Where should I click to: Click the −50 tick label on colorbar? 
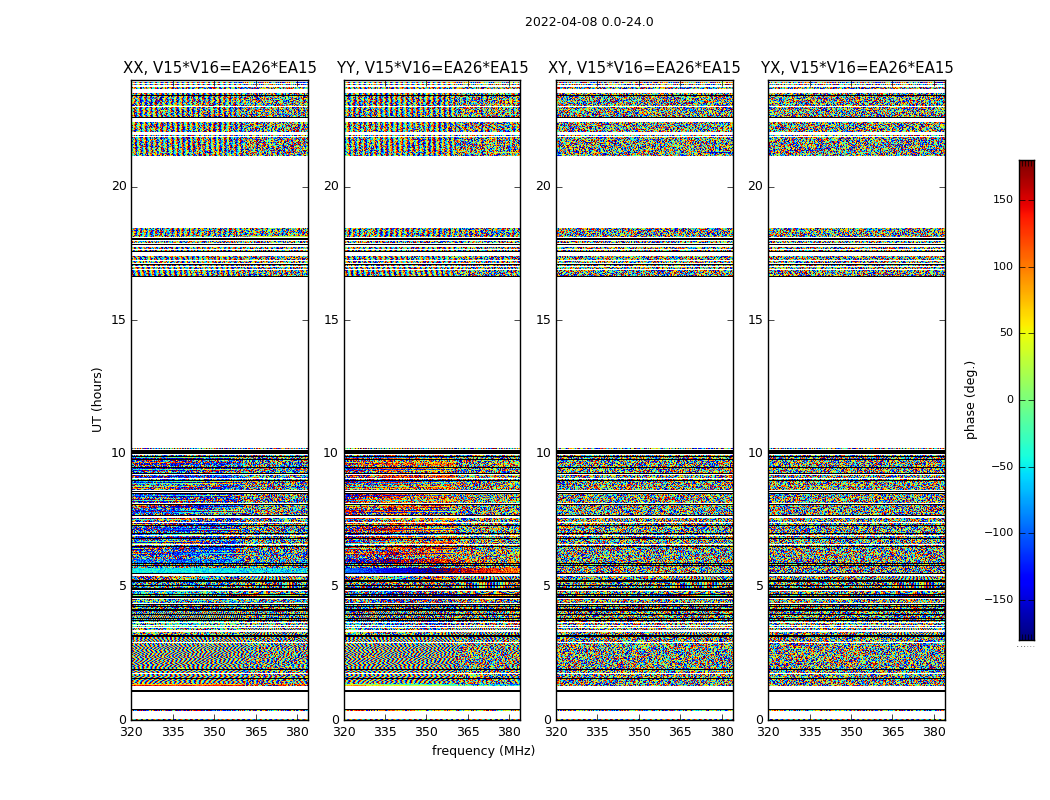click(x=1001, y=466)
